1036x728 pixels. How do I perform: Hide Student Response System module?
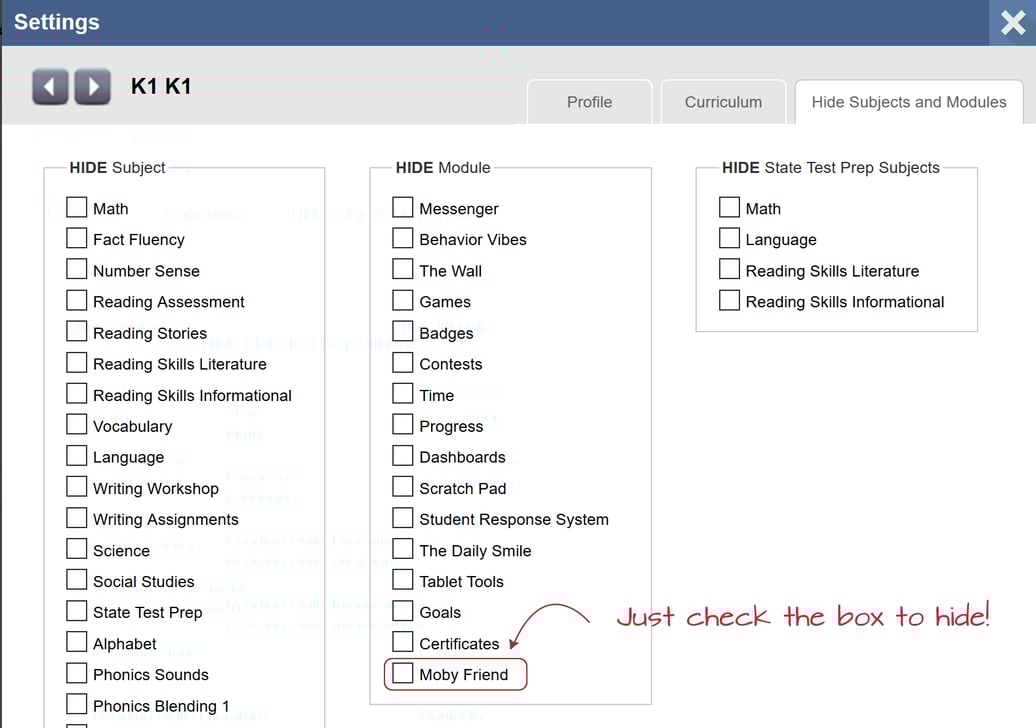(x=403, y=518)
